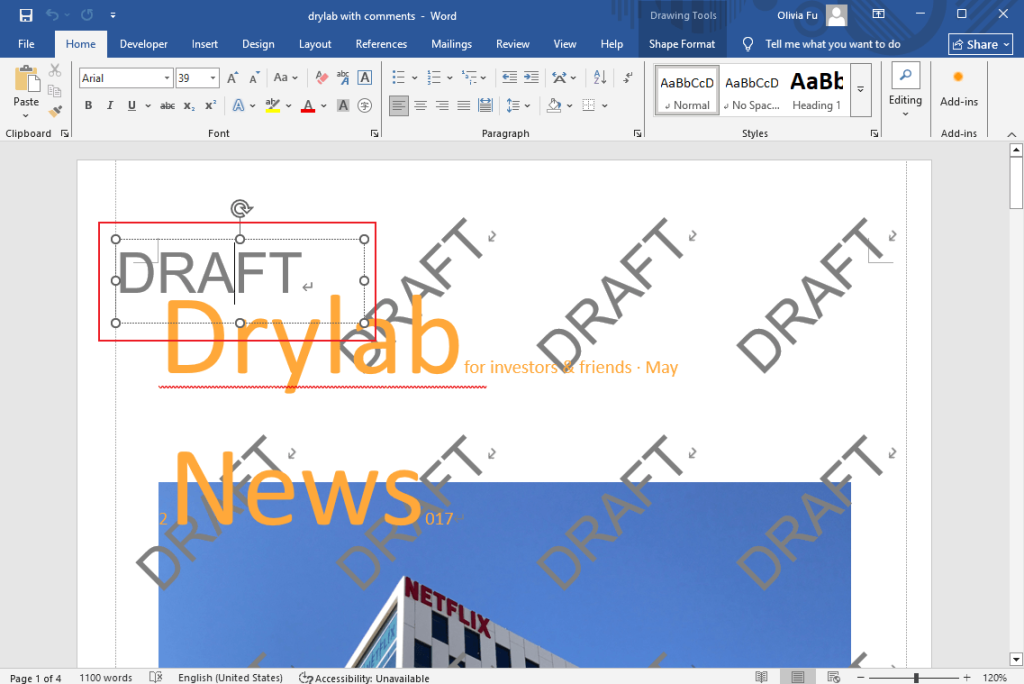Toggle italic formatting
The image size is (1024, 684).
(110, 105)
